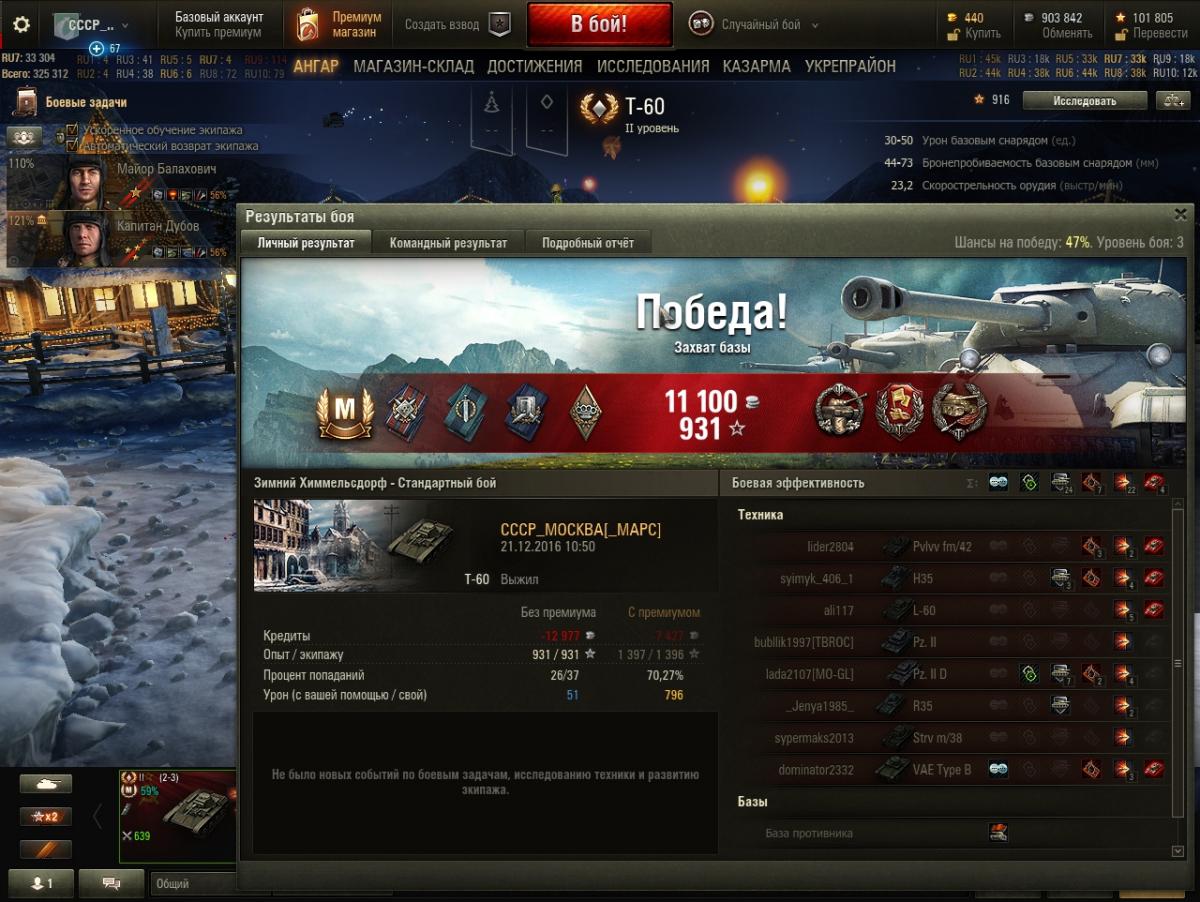Viewport: 1200px width, 902px height.
Task: Click the red В бой! button
Action: (599, 25)
